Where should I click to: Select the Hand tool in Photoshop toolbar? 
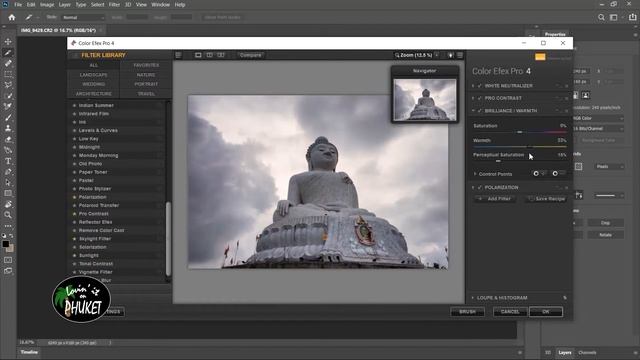pyautogui.click(x=8, y=204)
